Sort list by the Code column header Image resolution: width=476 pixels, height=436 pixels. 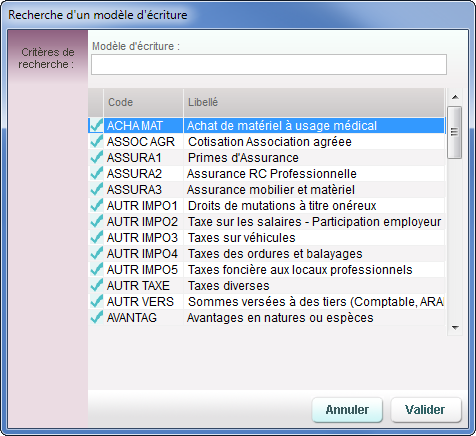tap(143, 102)
